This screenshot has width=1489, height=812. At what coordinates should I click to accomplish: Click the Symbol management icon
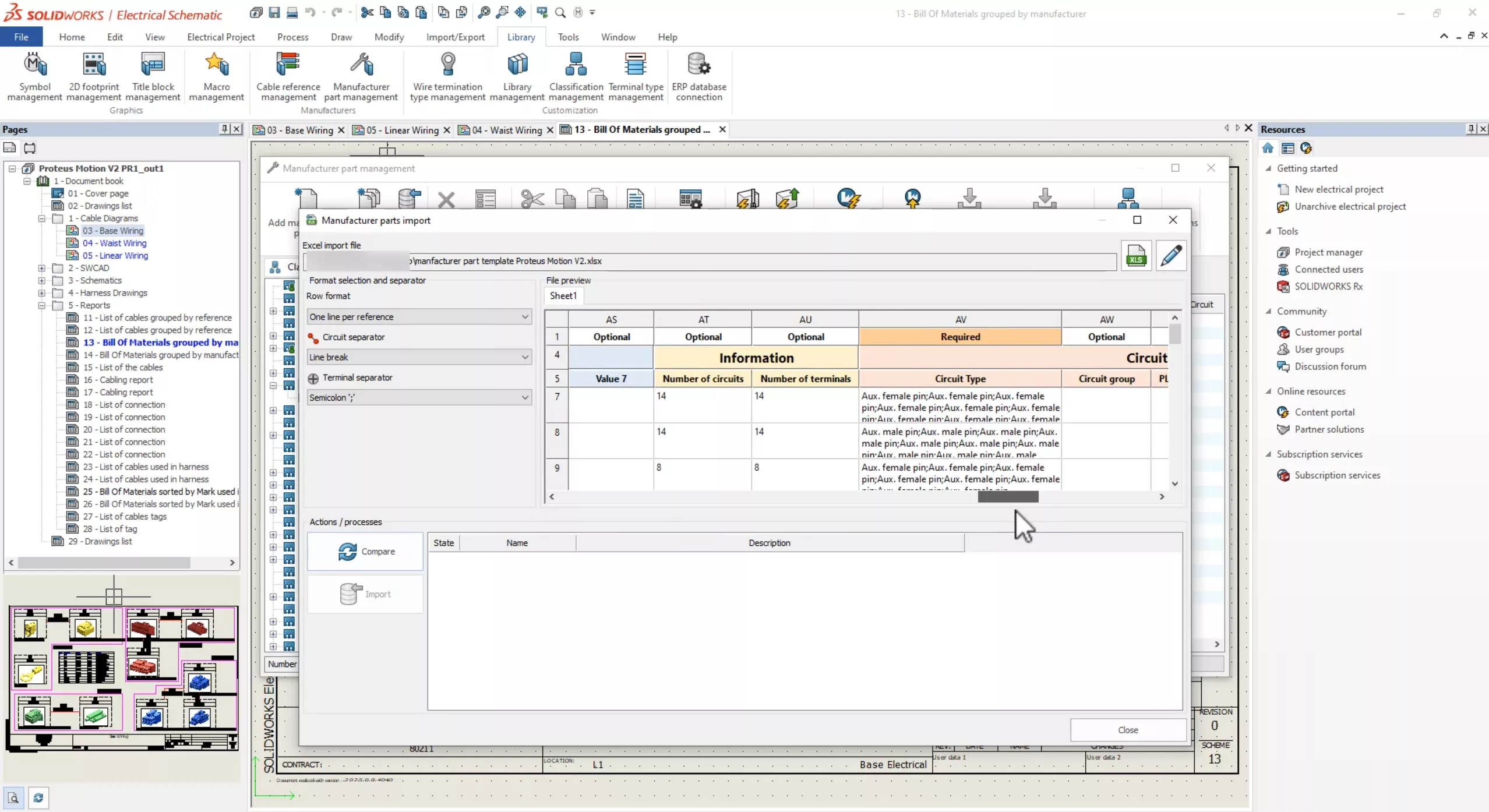coord(35,76)
